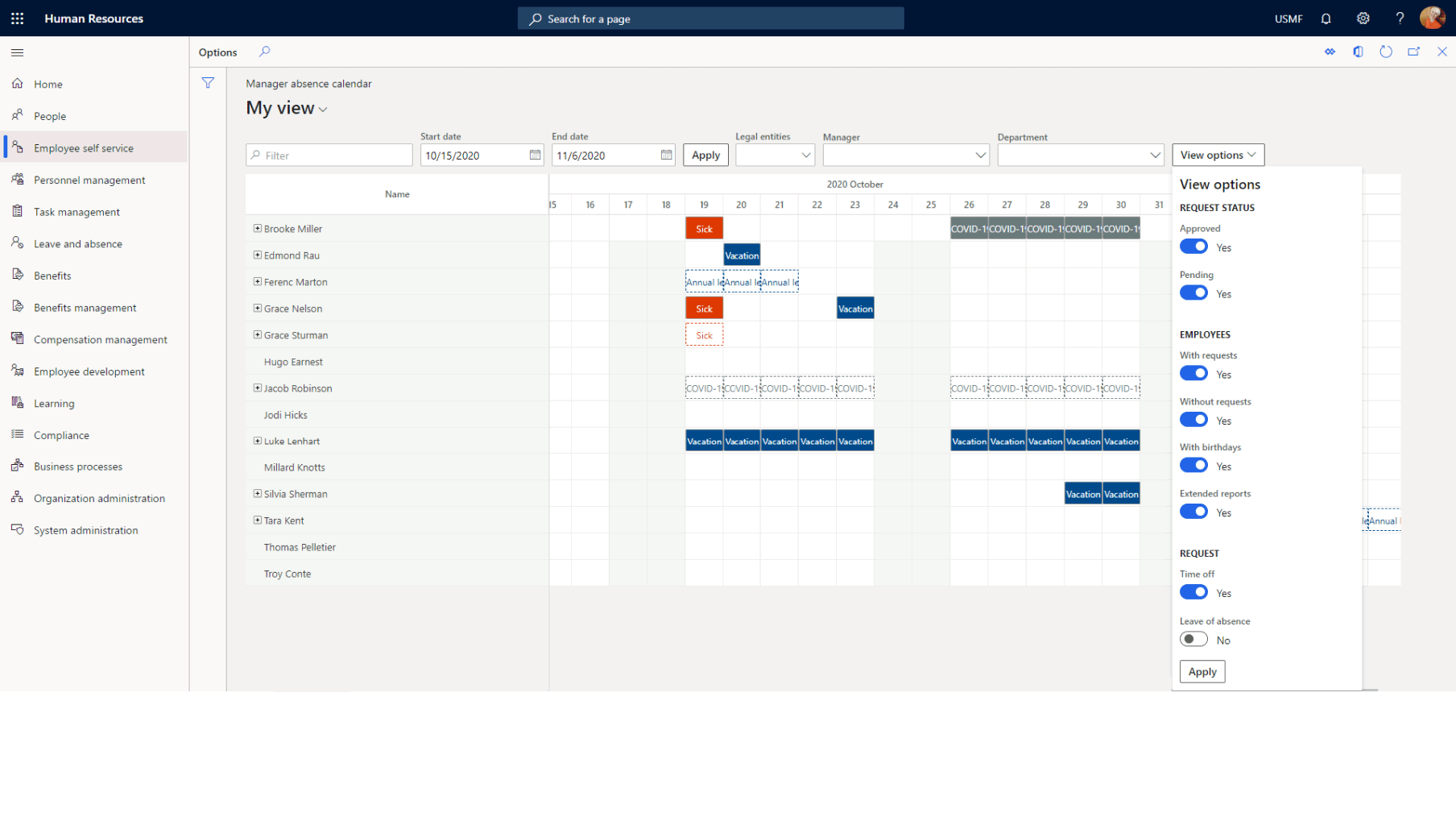Enable the Leave of absence toggle
The image size is (1456, 817).
click(1193, 638)
